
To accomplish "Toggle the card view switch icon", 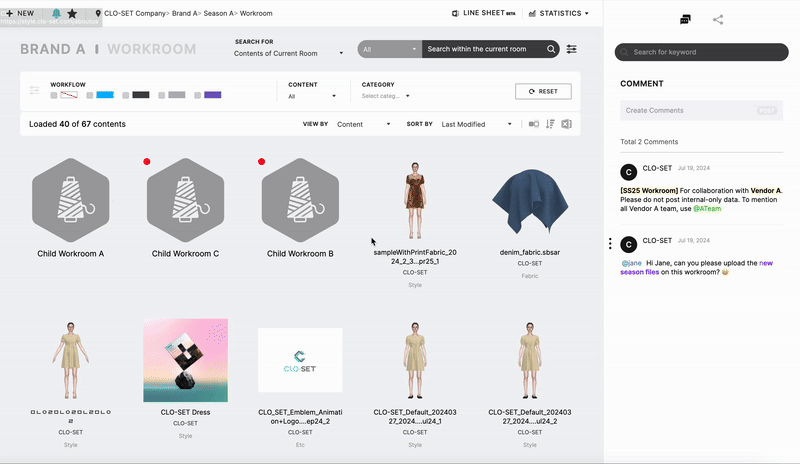I will tap(534, 124).
